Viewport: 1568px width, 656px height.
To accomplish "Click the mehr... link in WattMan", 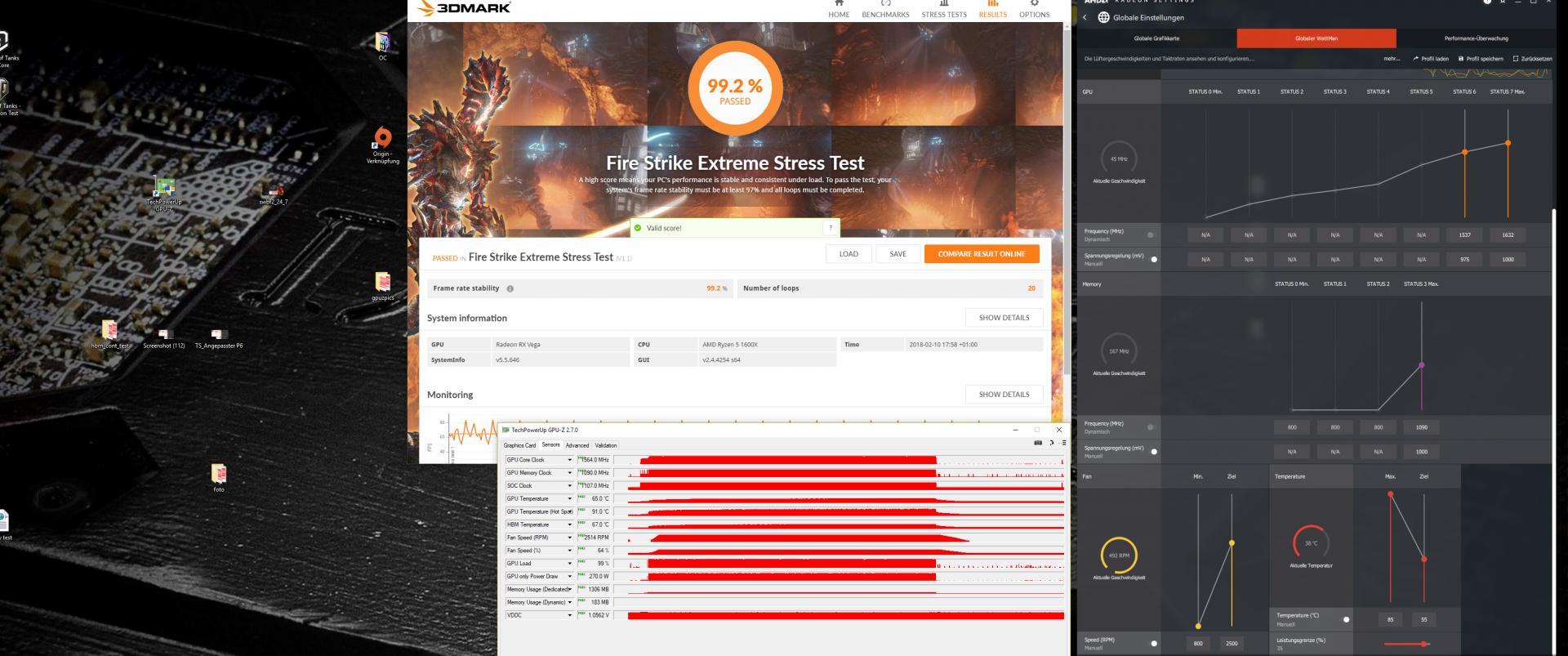I will click(1392, 59).
